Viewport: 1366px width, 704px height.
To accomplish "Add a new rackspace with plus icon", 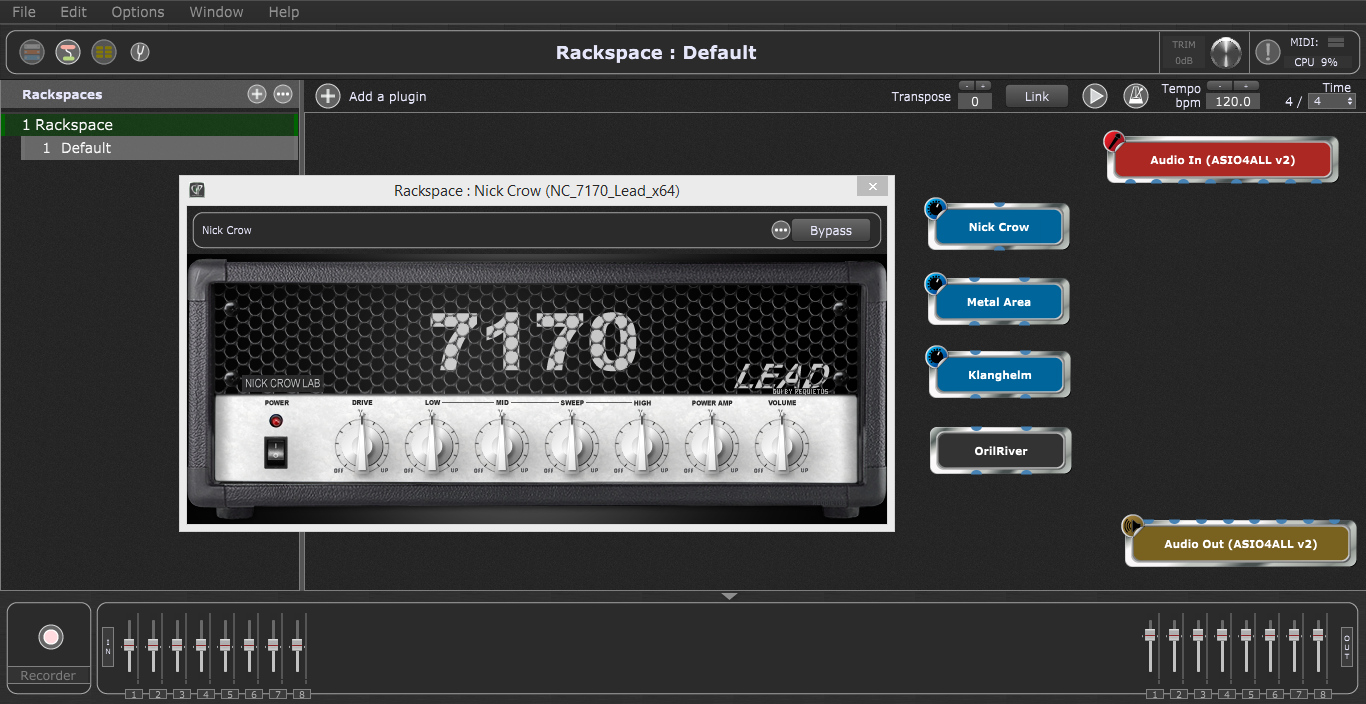I will tap(257, 94).
